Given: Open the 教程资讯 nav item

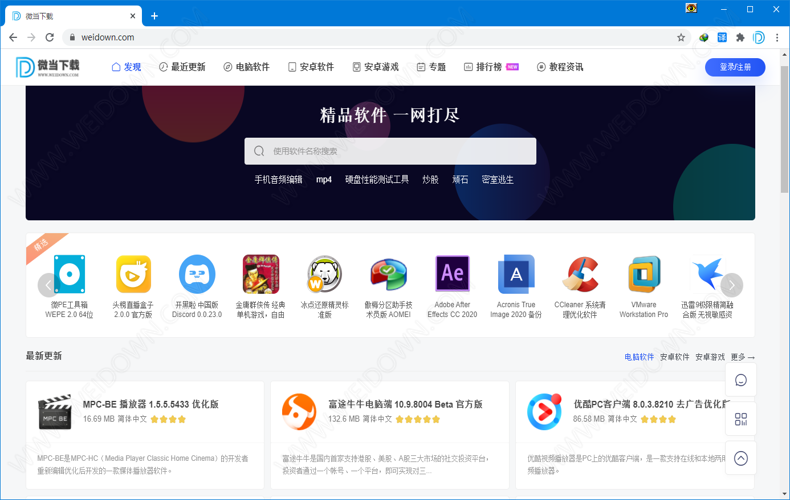Looking at the screenshot, I should click(x=560, y=67).
